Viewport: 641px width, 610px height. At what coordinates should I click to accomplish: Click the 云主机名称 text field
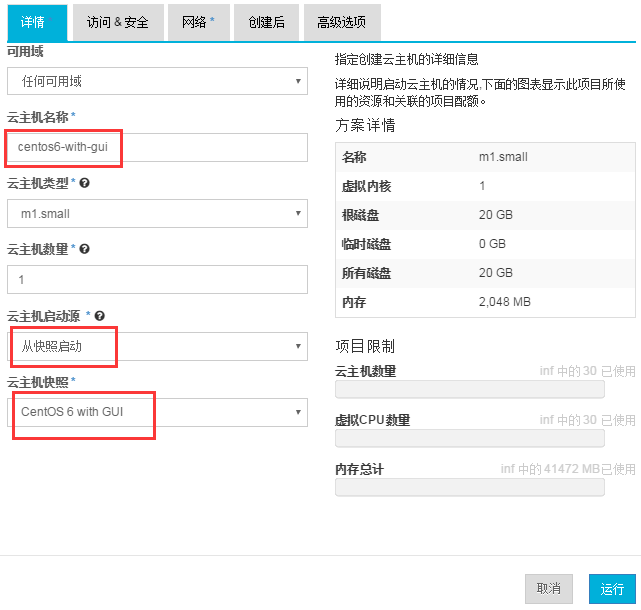tap(157, 147)
